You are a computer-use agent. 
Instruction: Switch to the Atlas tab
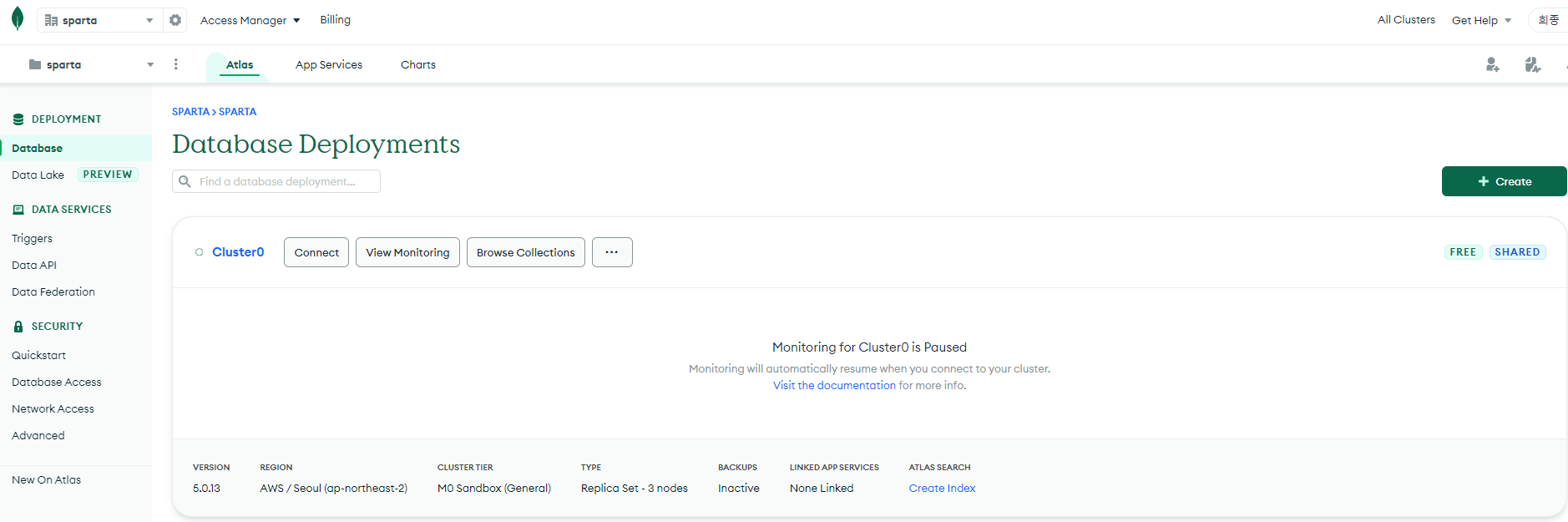pos(240,64)
